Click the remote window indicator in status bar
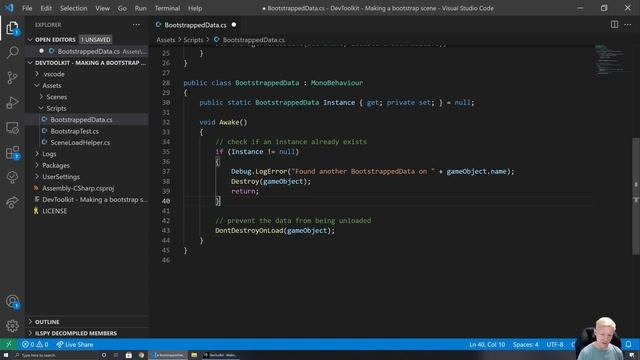This screenshot has width=640, height=360. click(x=9, y=344)
